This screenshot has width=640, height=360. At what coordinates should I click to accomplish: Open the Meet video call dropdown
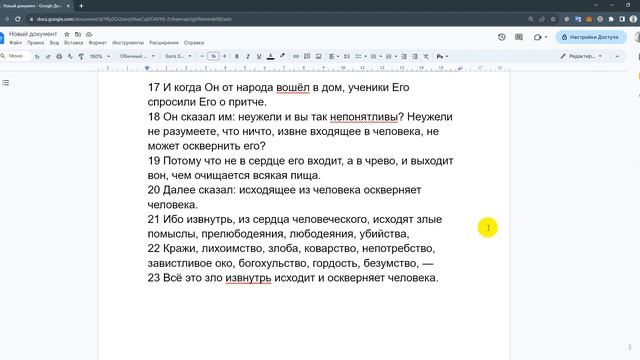pyautogui.click(x=540, y=37)
